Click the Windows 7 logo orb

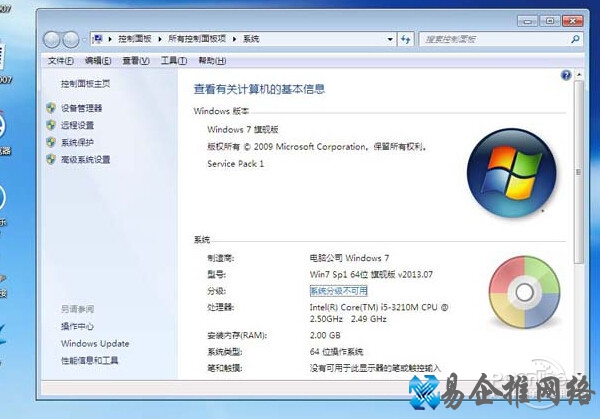tap(512, 173)
